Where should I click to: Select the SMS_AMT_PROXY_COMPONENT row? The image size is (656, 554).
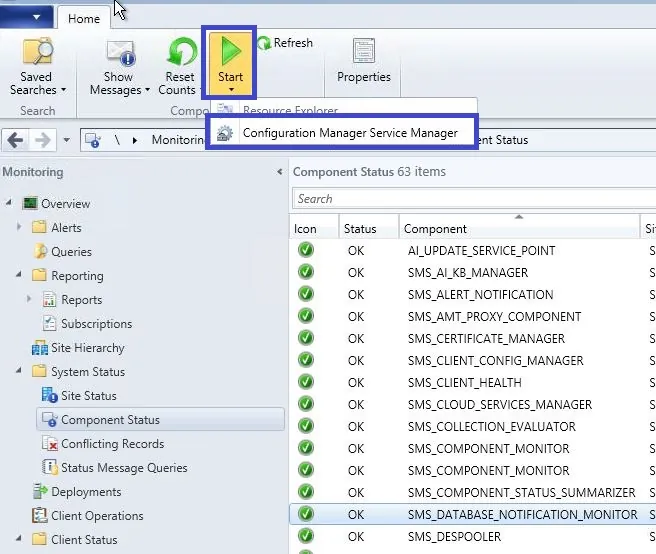[x=473, y=316]
